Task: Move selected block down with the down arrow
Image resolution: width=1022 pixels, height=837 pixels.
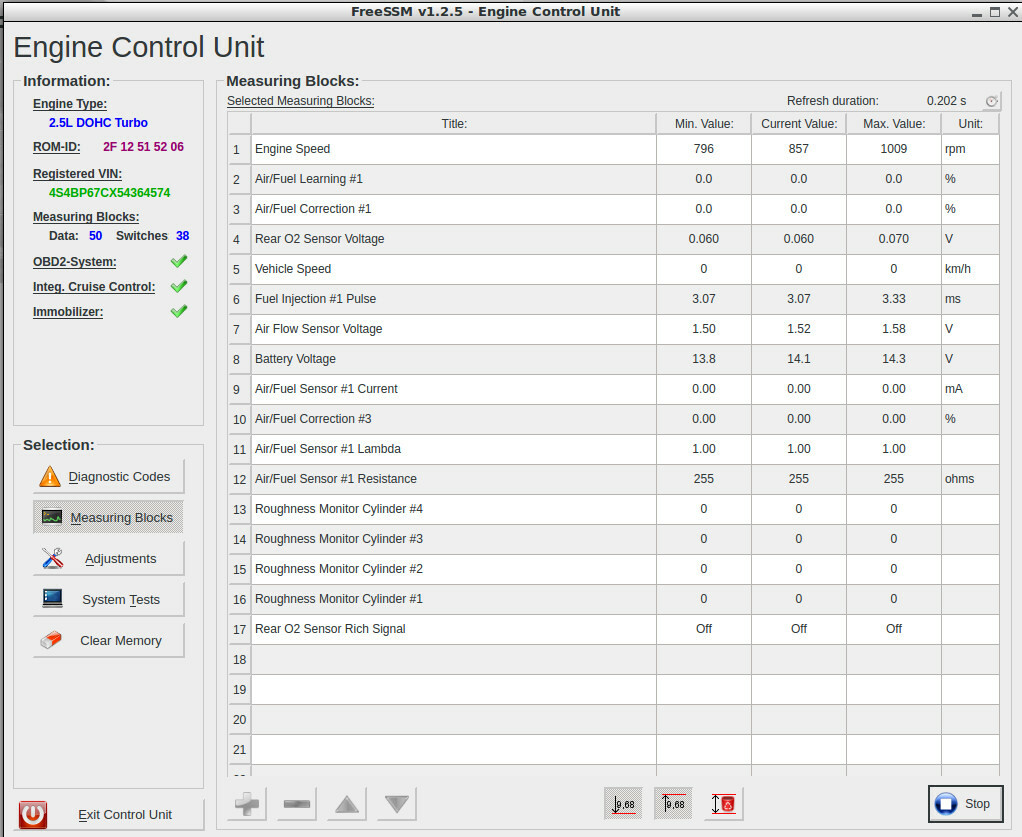Action: [396, 804]
